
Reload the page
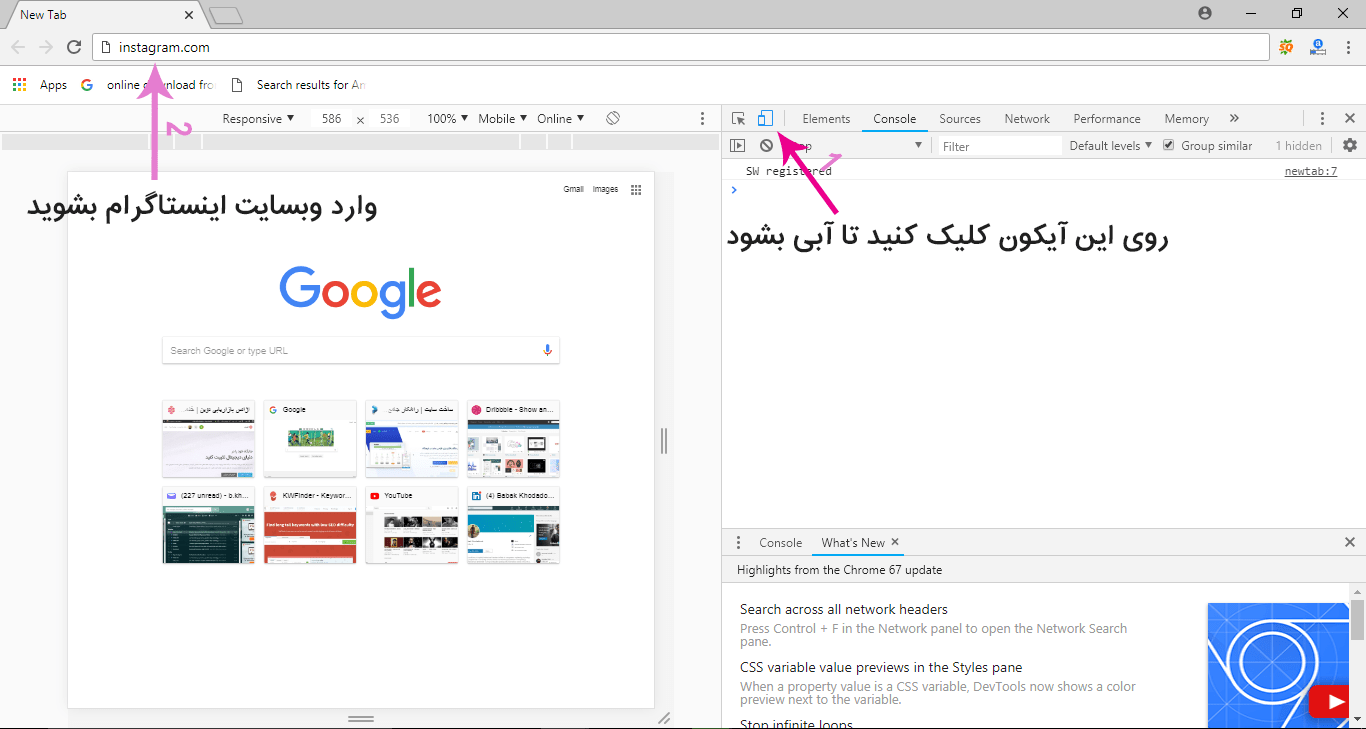(74, 47)
